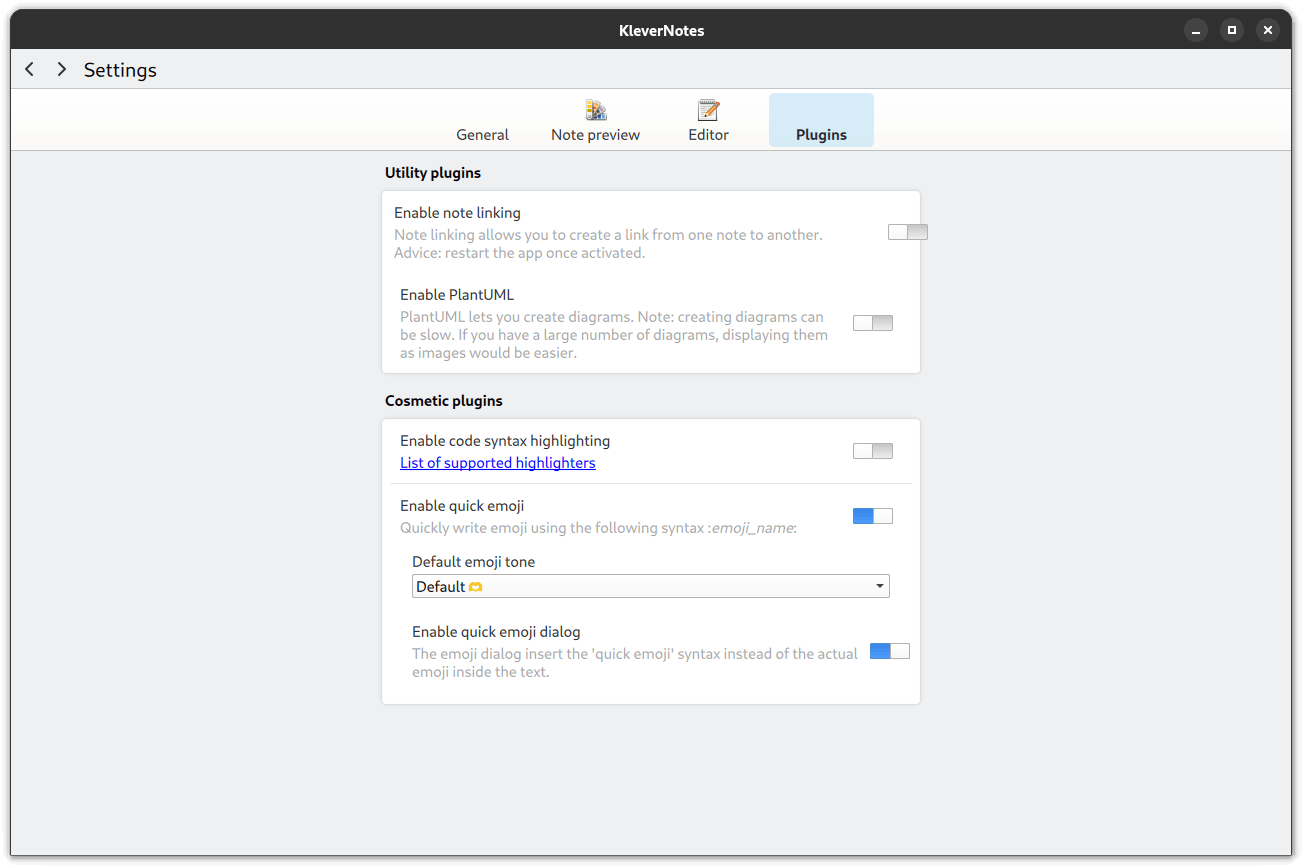1302x866 pixels.
Task: Turn on the Enable PlantUML switch
Action: 872,323
